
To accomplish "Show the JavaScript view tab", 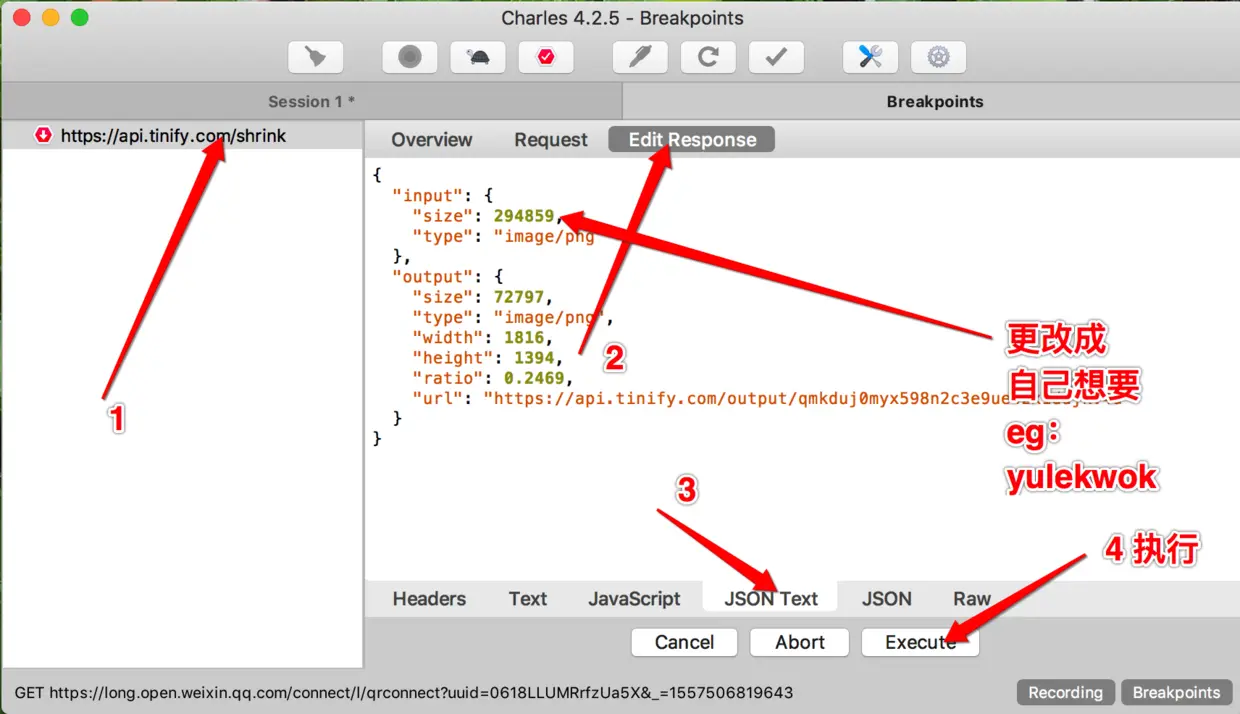I will click(634, 599).
